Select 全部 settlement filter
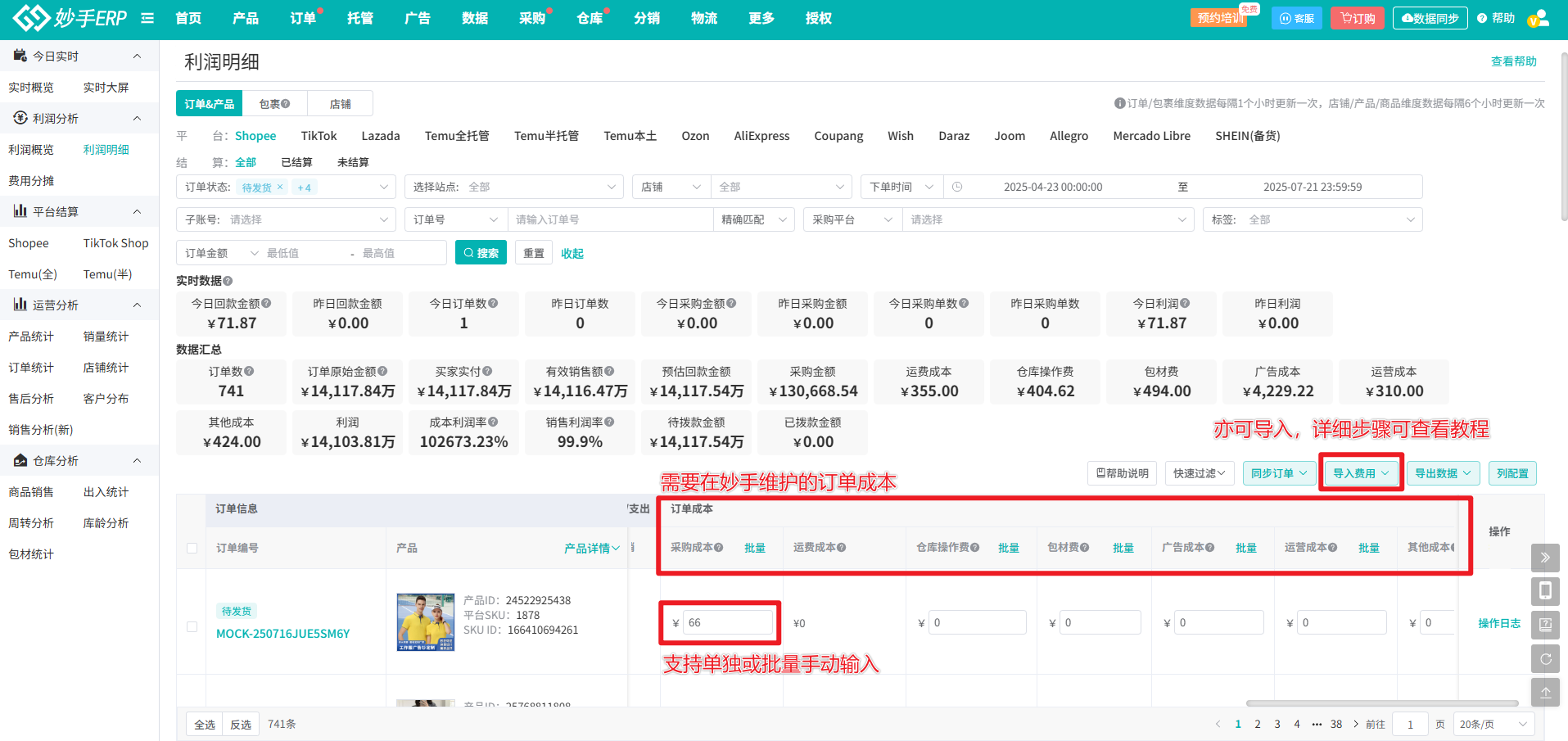Screen dimensions: 1568x741 coord(246,162)
